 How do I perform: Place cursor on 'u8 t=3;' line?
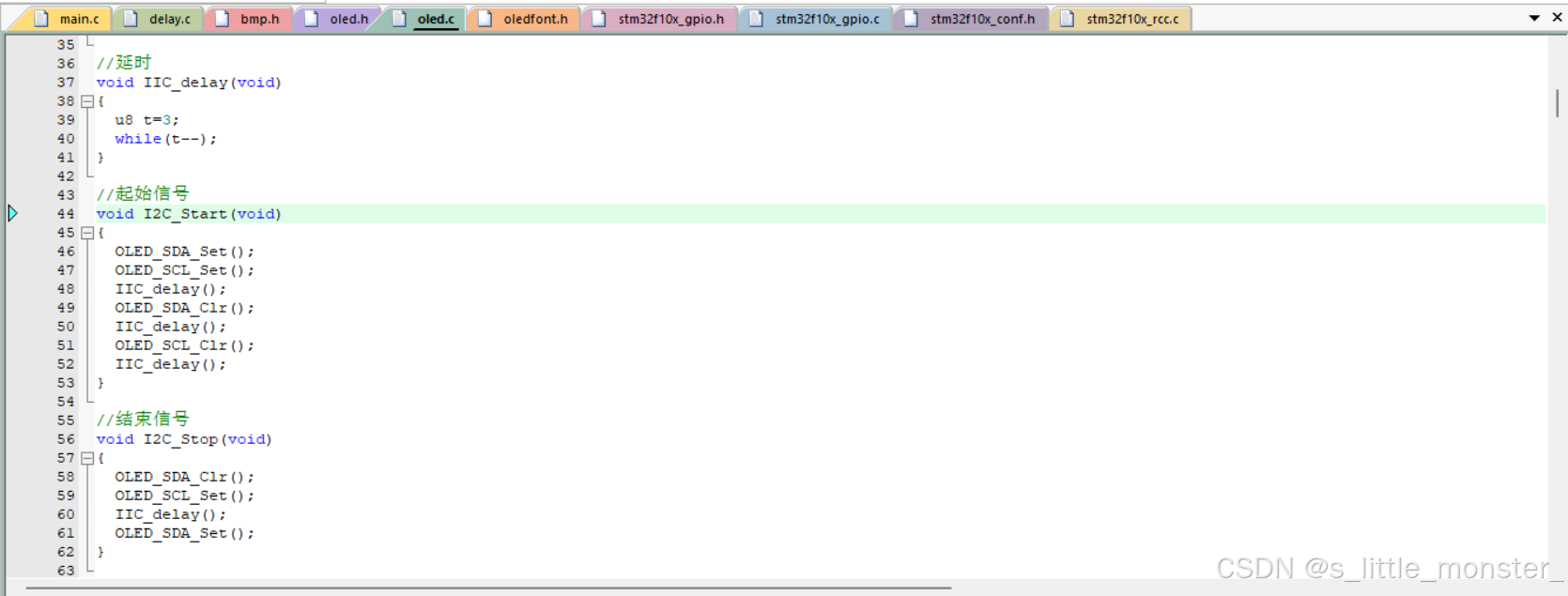point(146,120)
